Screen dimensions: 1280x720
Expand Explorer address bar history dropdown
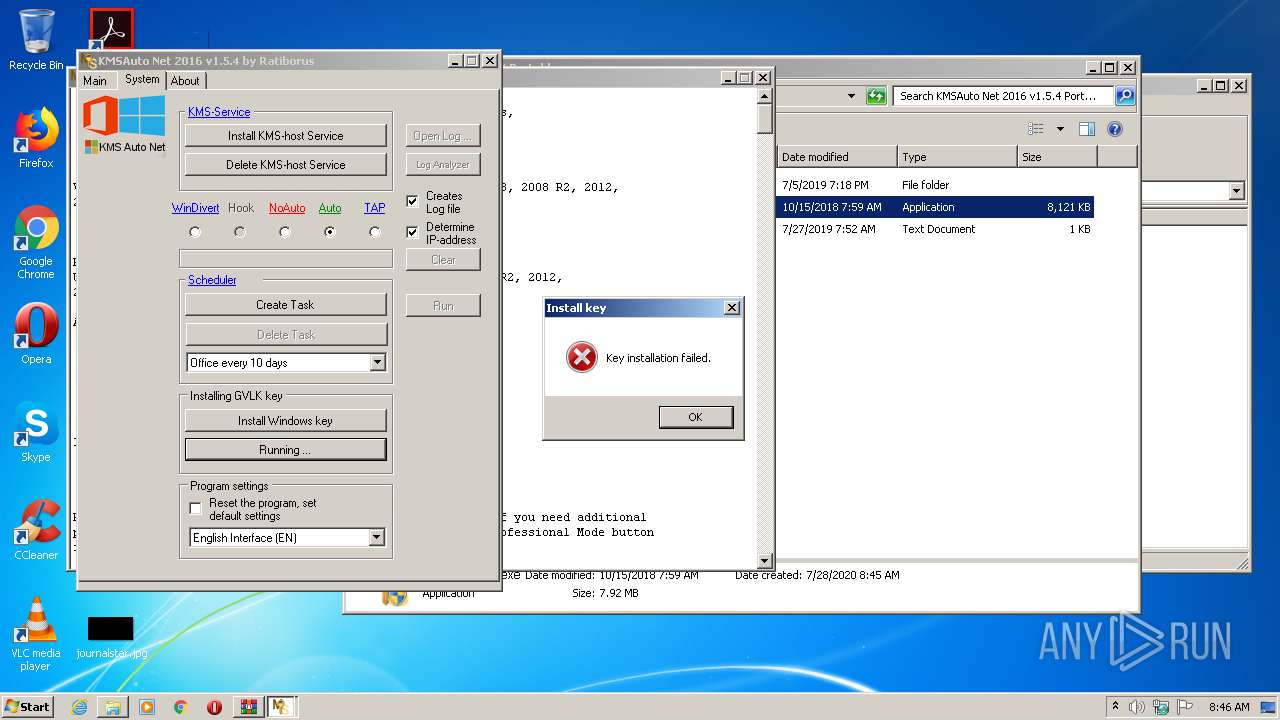[851, 96]
